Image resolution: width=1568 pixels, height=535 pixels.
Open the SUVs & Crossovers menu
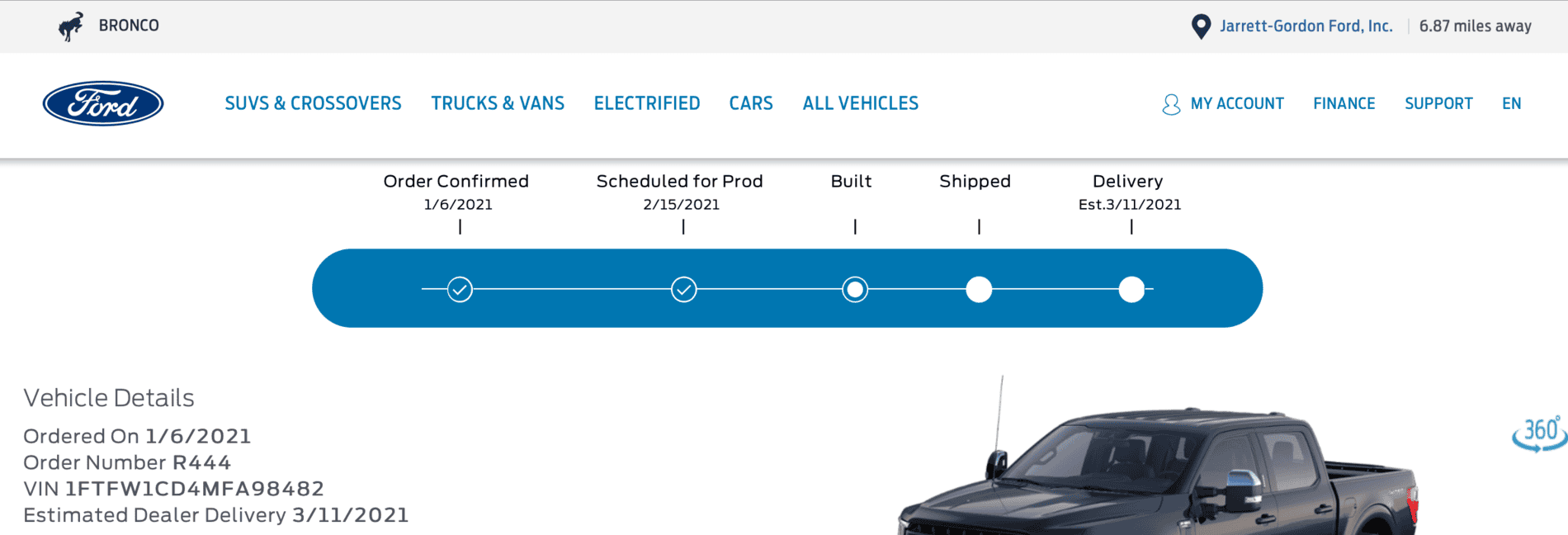[313, 103]
